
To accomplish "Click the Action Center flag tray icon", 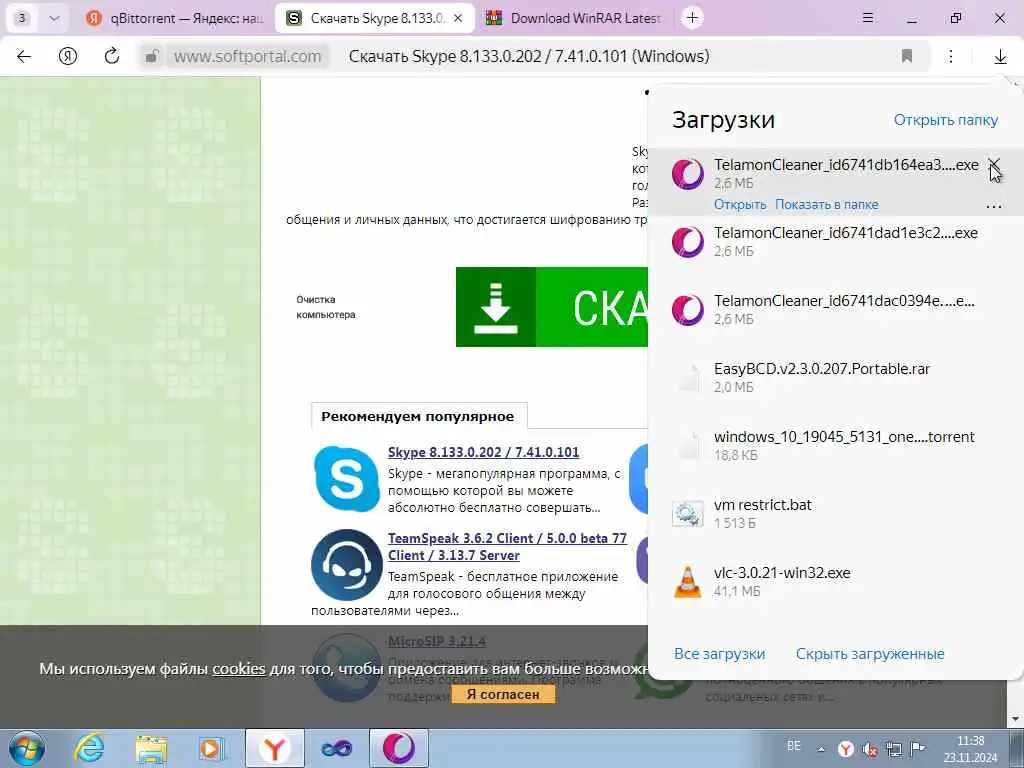I will click(x=918, y=749).
